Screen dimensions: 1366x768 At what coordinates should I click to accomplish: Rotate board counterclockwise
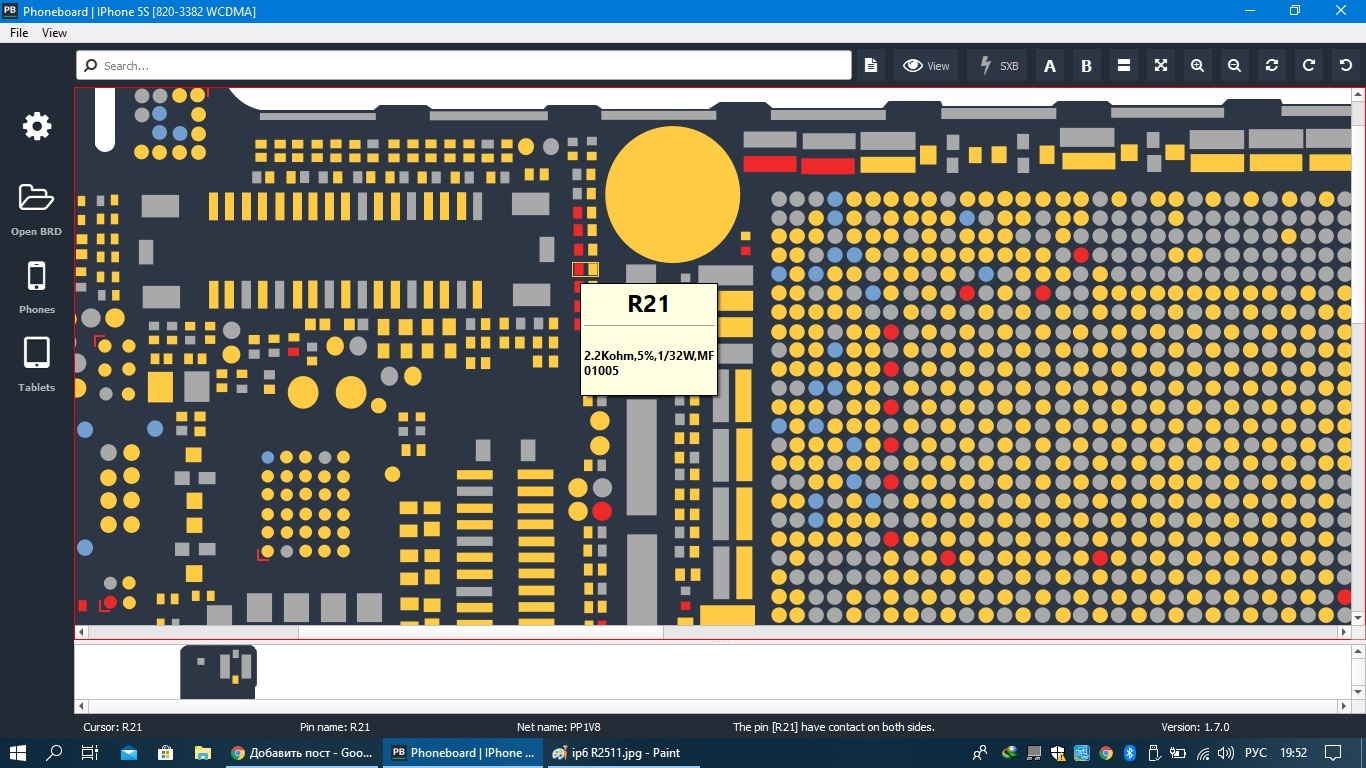(x=1346, y=66)
